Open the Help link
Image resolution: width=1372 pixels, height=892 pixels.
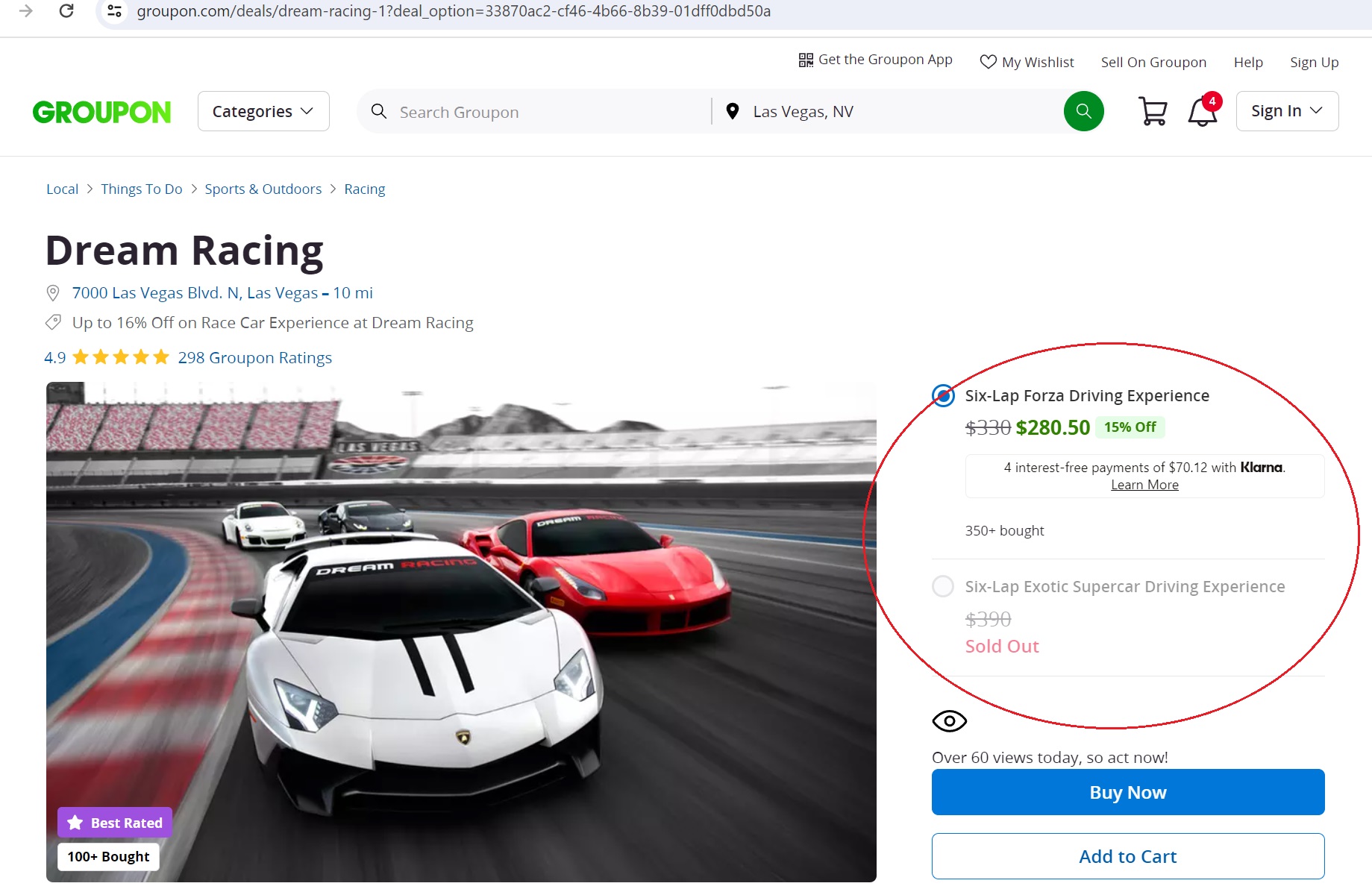tap(1248, 62)
